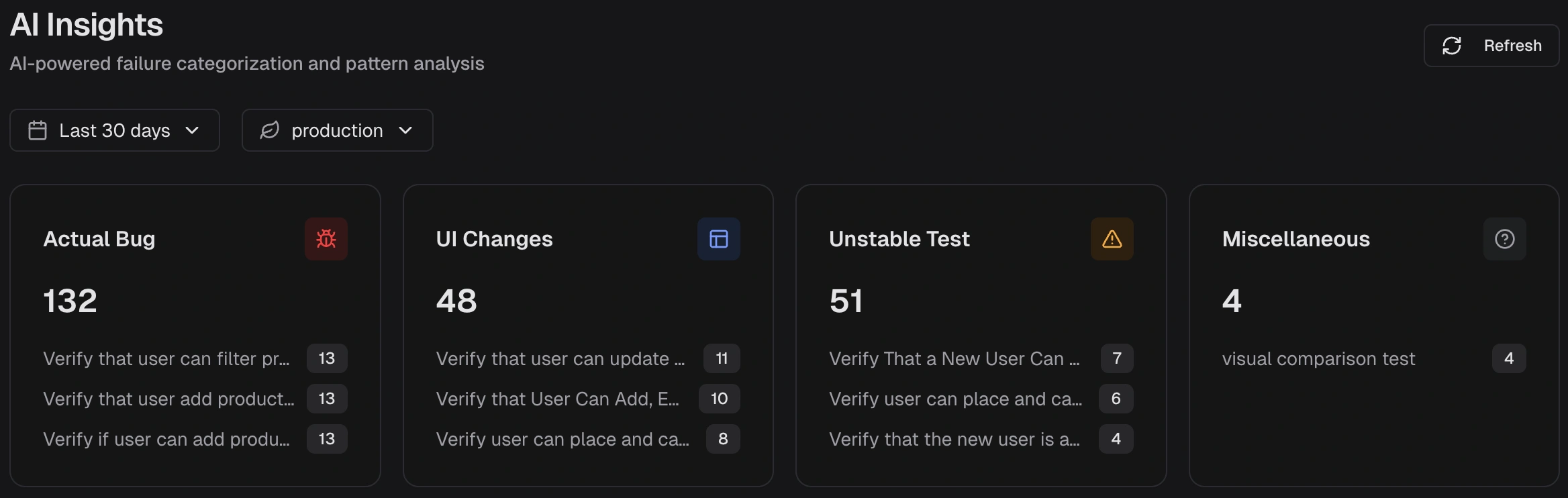Select "Verify that the new user is a..." item
The image size is (1568, 498).
954,440
